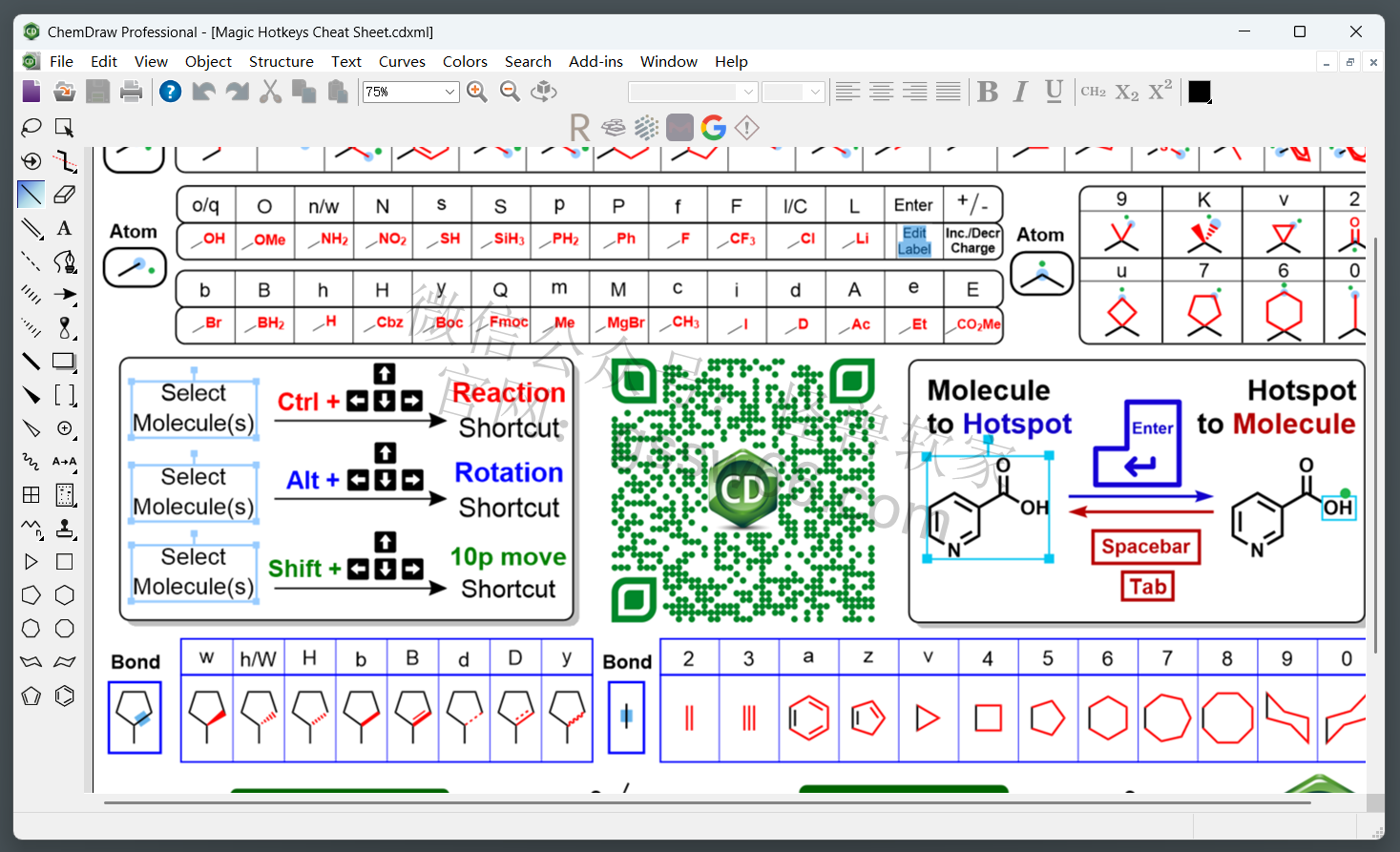Set right text alignment
The width and height of the screenshot is (1400, 852).
point(914,92)
